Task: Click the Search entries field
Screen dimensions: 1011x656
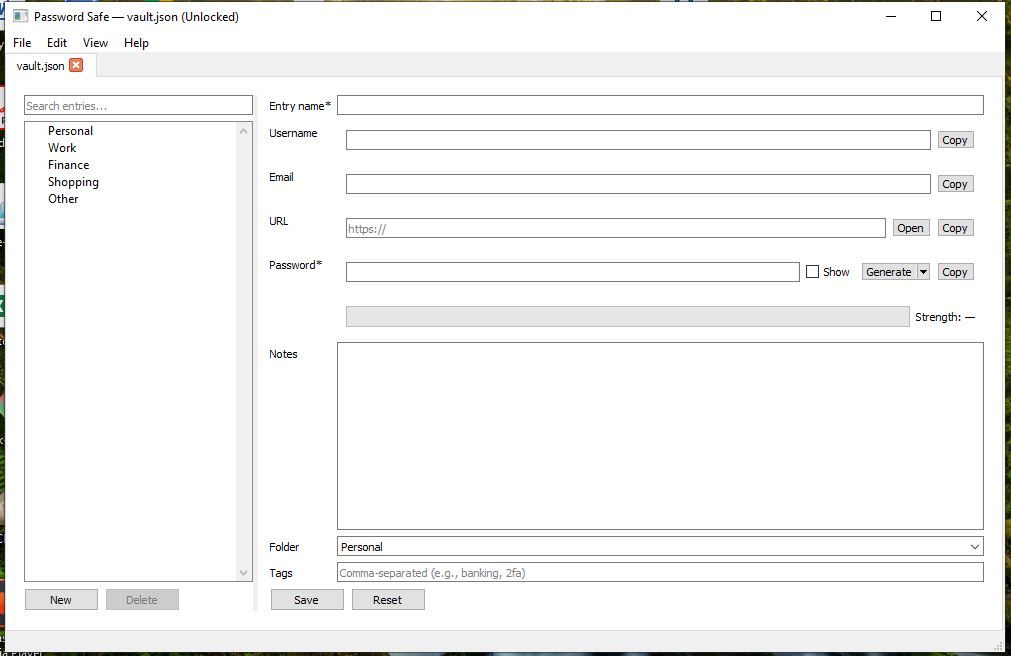Action: coord(138,104)
